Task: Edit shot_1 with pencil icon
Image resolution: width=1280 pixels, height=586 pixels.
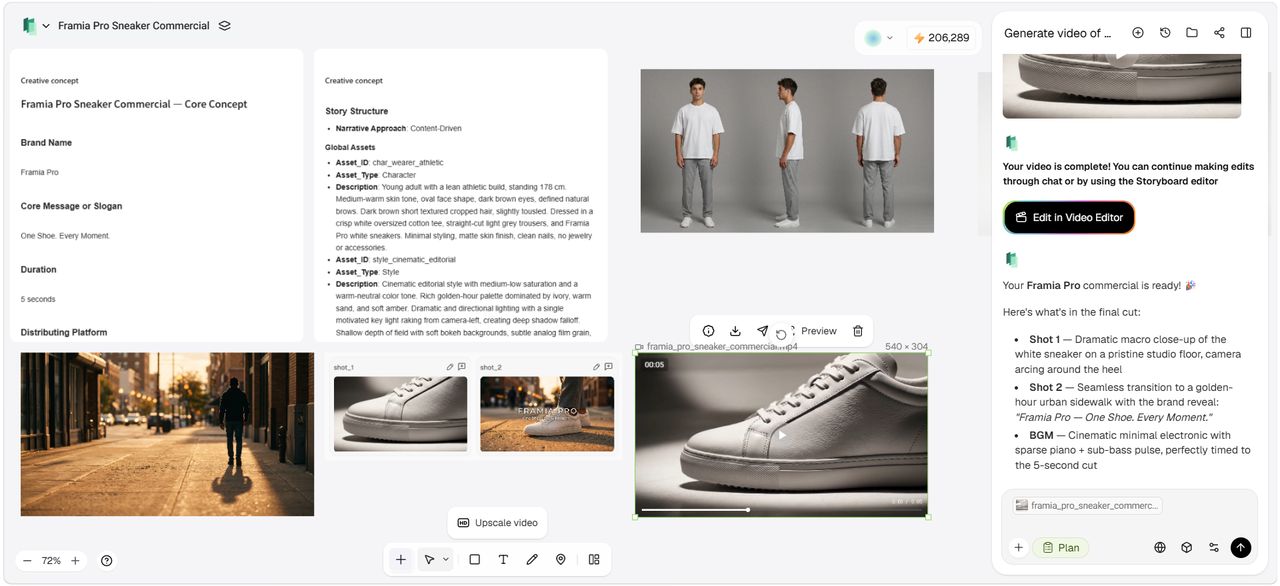Action: [x=450, y=367]
